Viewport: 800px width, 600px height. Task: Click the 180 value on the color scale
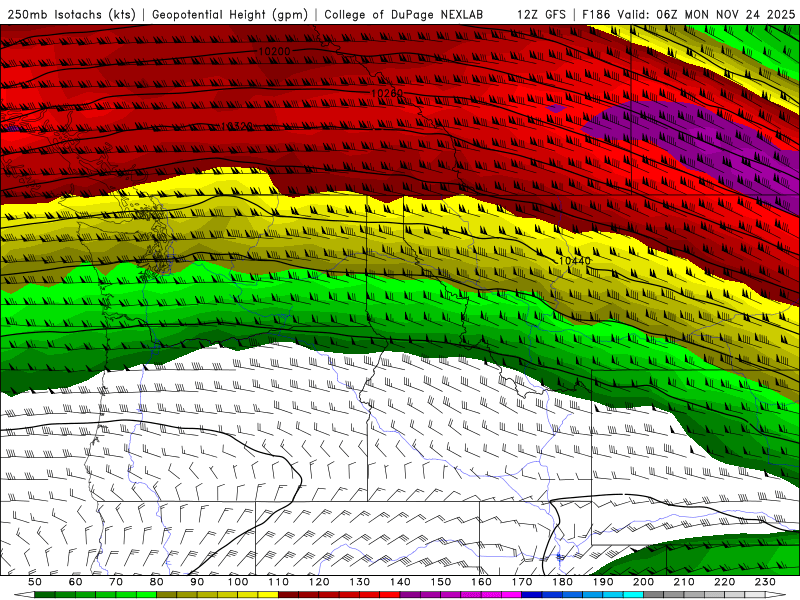point(562,582)
